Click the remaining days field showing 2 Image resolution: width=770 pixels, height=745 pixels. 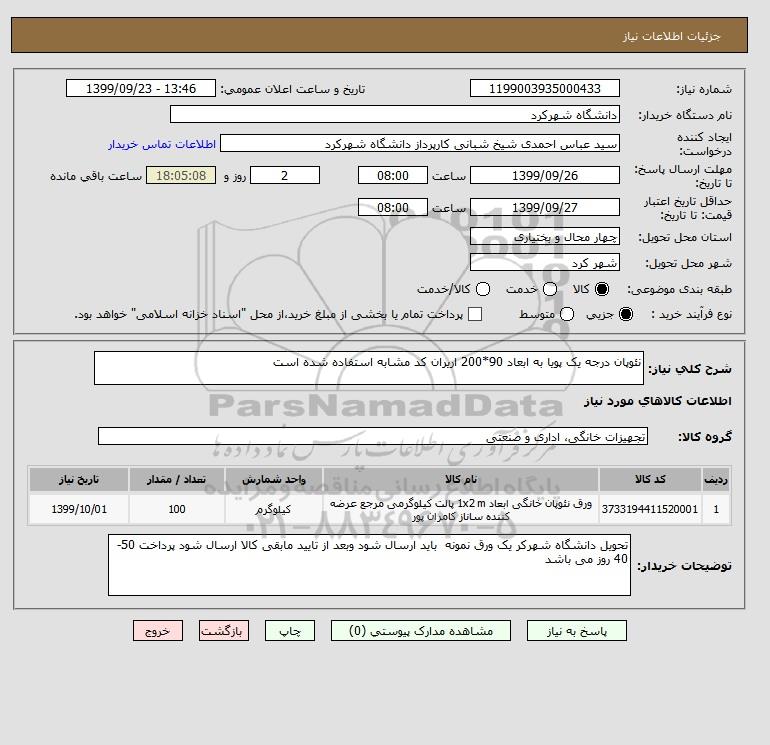285,175
